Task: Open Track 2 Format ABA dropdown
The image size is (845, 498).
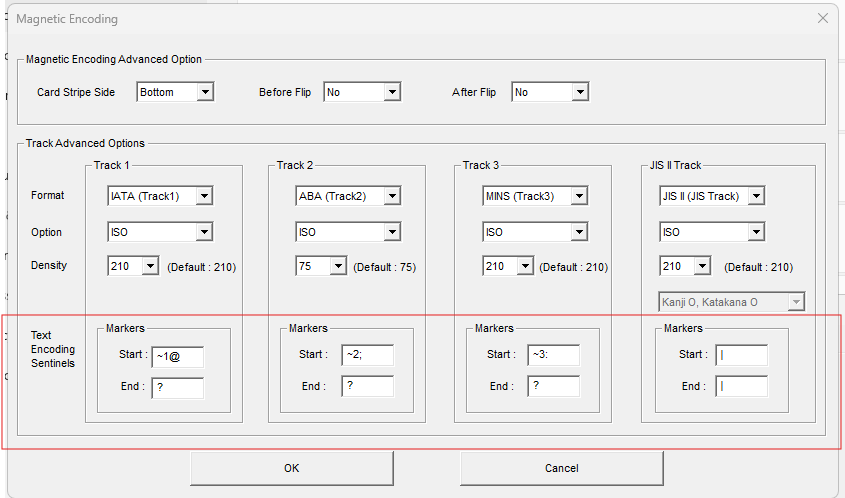Action: click(x=348, y=196)
